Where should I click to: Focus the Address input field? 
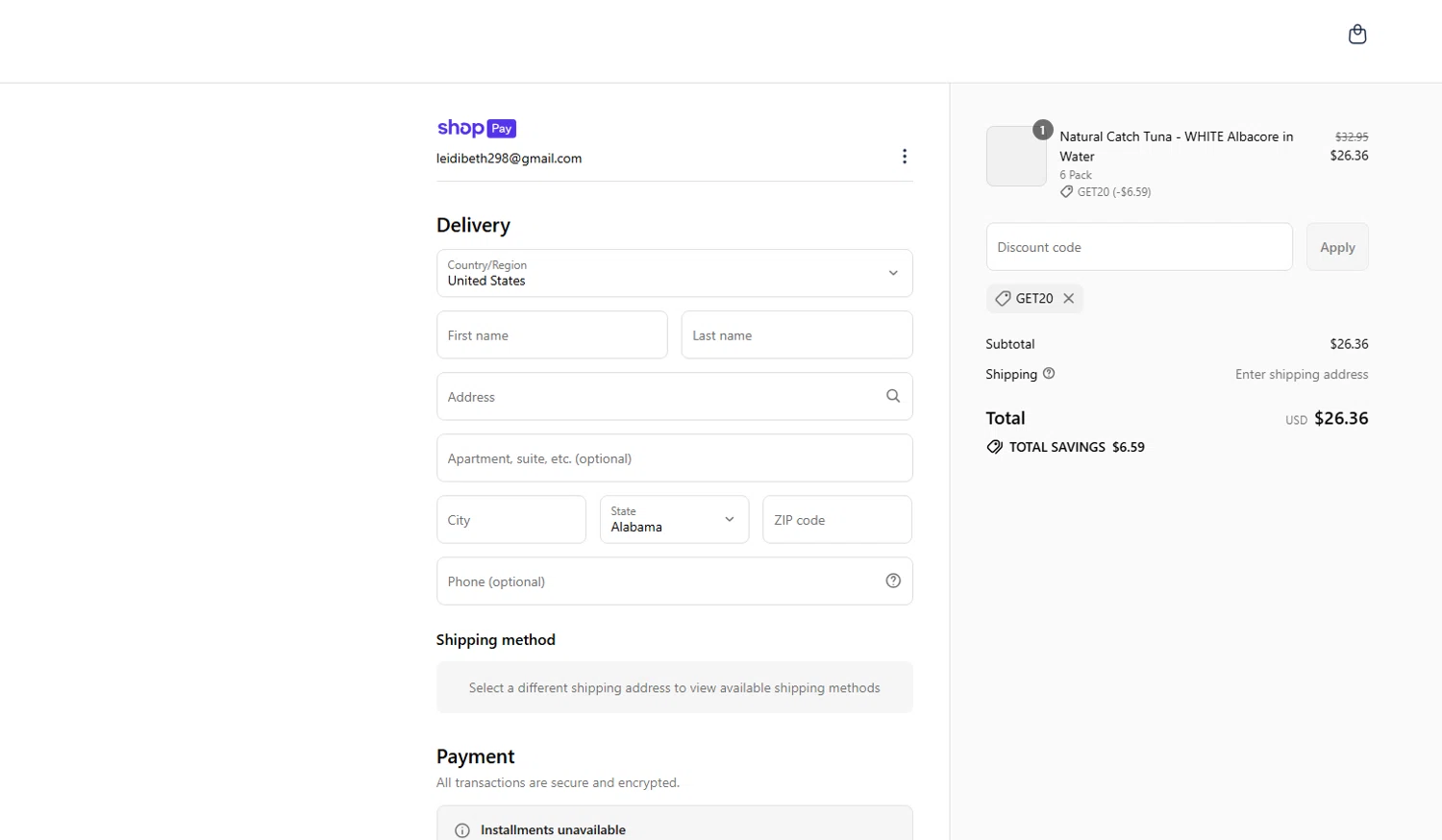[674, 396]
